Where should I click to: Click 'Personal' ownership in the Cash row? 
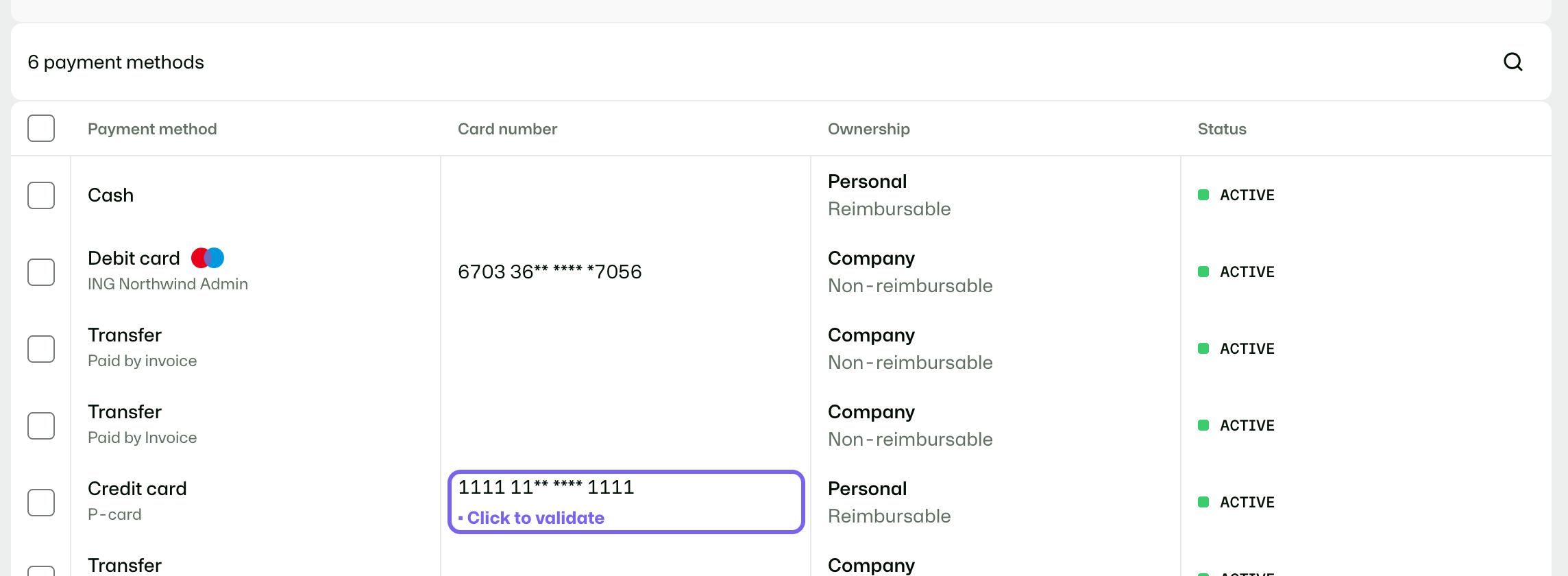click(867, 182)
